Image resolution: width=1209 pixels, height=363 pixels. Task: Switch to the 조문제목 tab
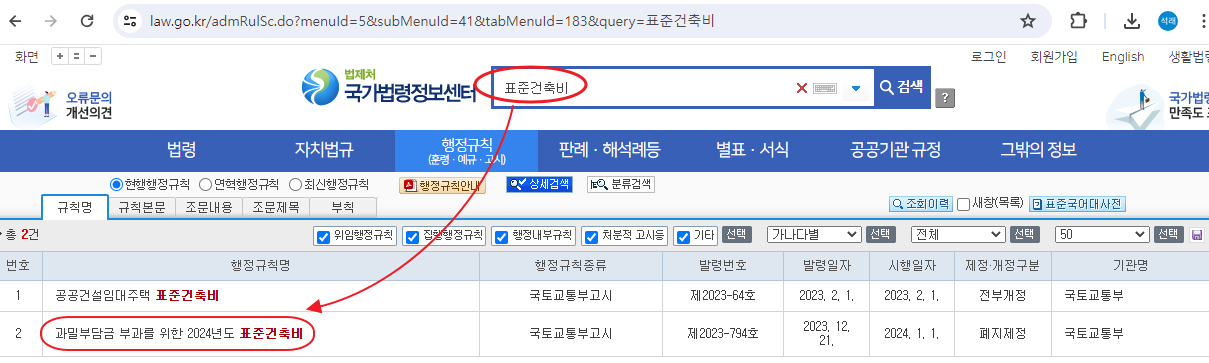(276, 207)
